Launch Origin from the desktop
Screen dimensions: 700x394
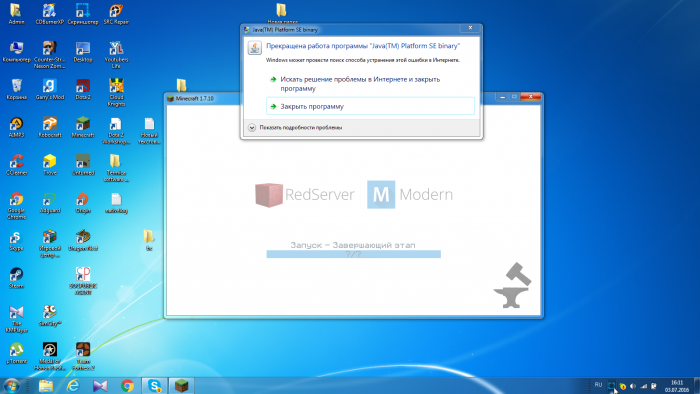(83, 203)
